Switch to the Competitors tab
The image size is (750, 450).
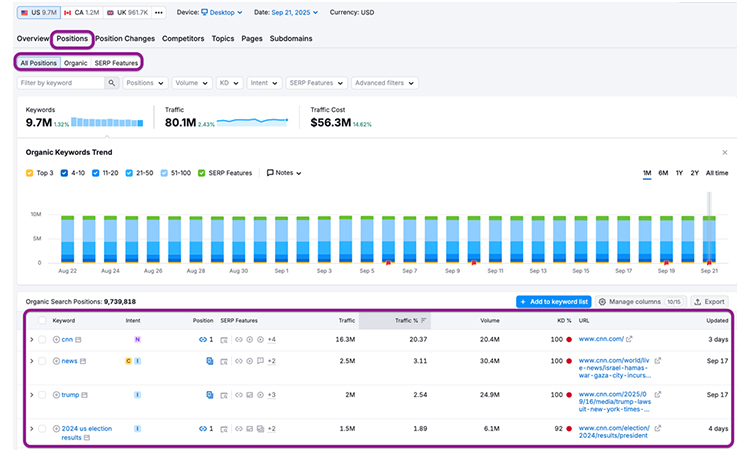point(183,38)
